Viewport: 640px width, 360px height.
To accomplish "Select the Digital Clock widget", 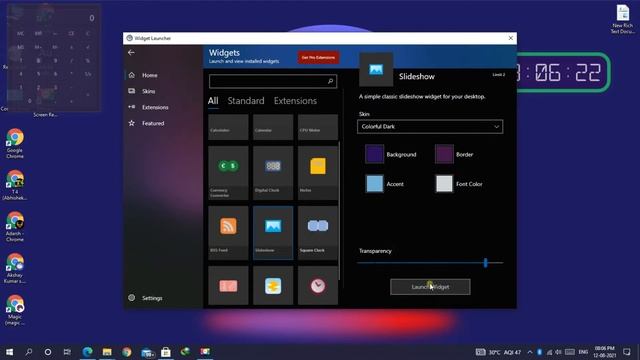I will coord(273,173).
